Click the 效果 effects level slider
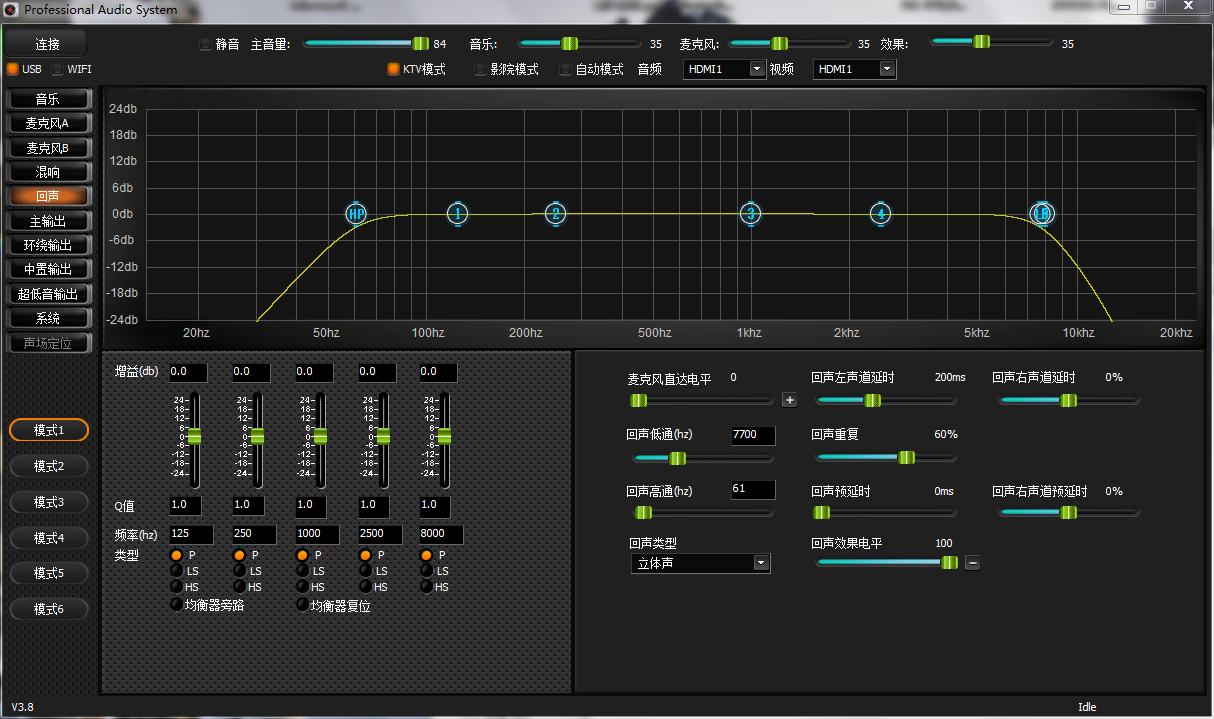The width and height of the screenshot is (1214, 719). pos(992,42)
